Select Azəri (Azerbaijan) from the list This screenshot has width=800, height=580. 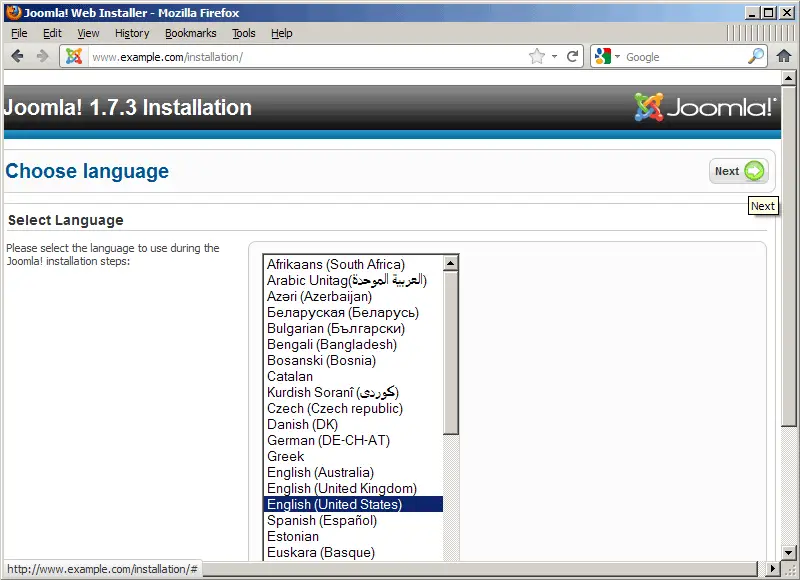[353, 296]
